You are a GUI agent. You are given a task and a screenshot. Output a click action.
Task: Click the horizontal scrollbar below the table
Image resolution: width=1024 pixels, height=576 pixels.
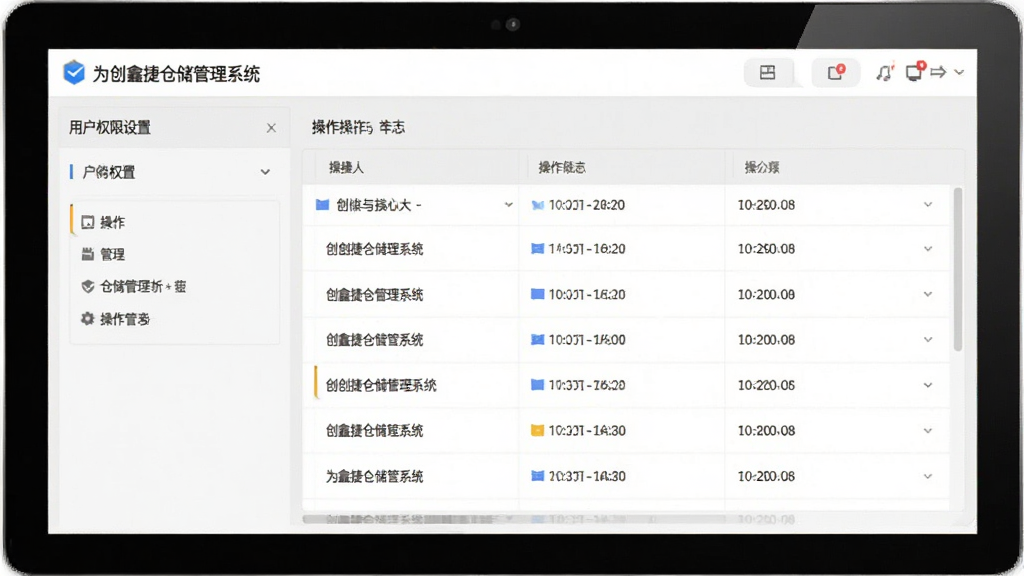pos(514,520)
